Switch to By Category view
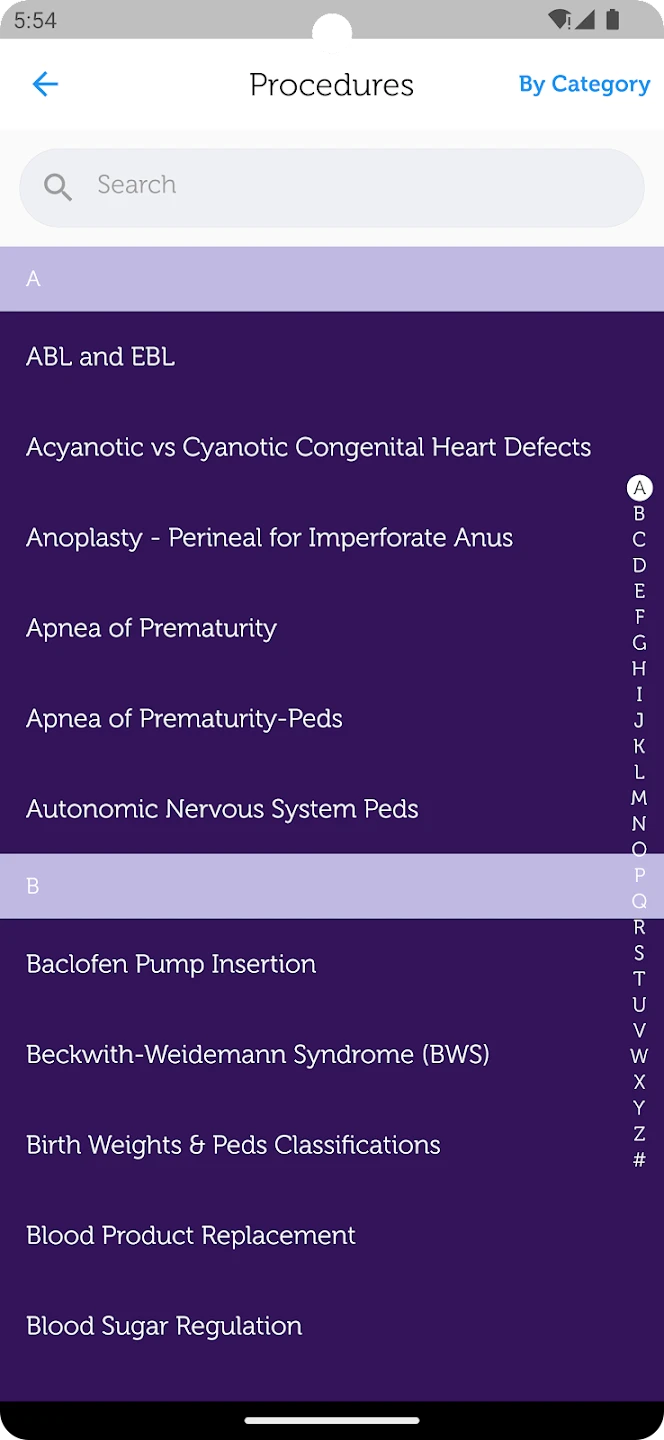The width and height of the screenshot is (664, 1440). [584, 84]
